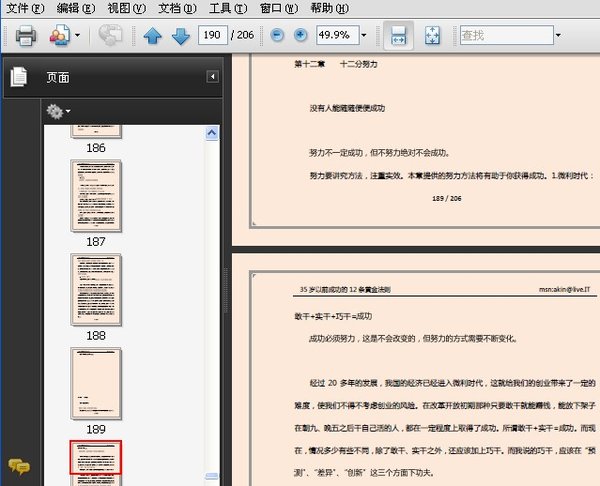Click the total pages label '/ 206'
Screen dimensions: 600x486
click(x=243, y=35)
